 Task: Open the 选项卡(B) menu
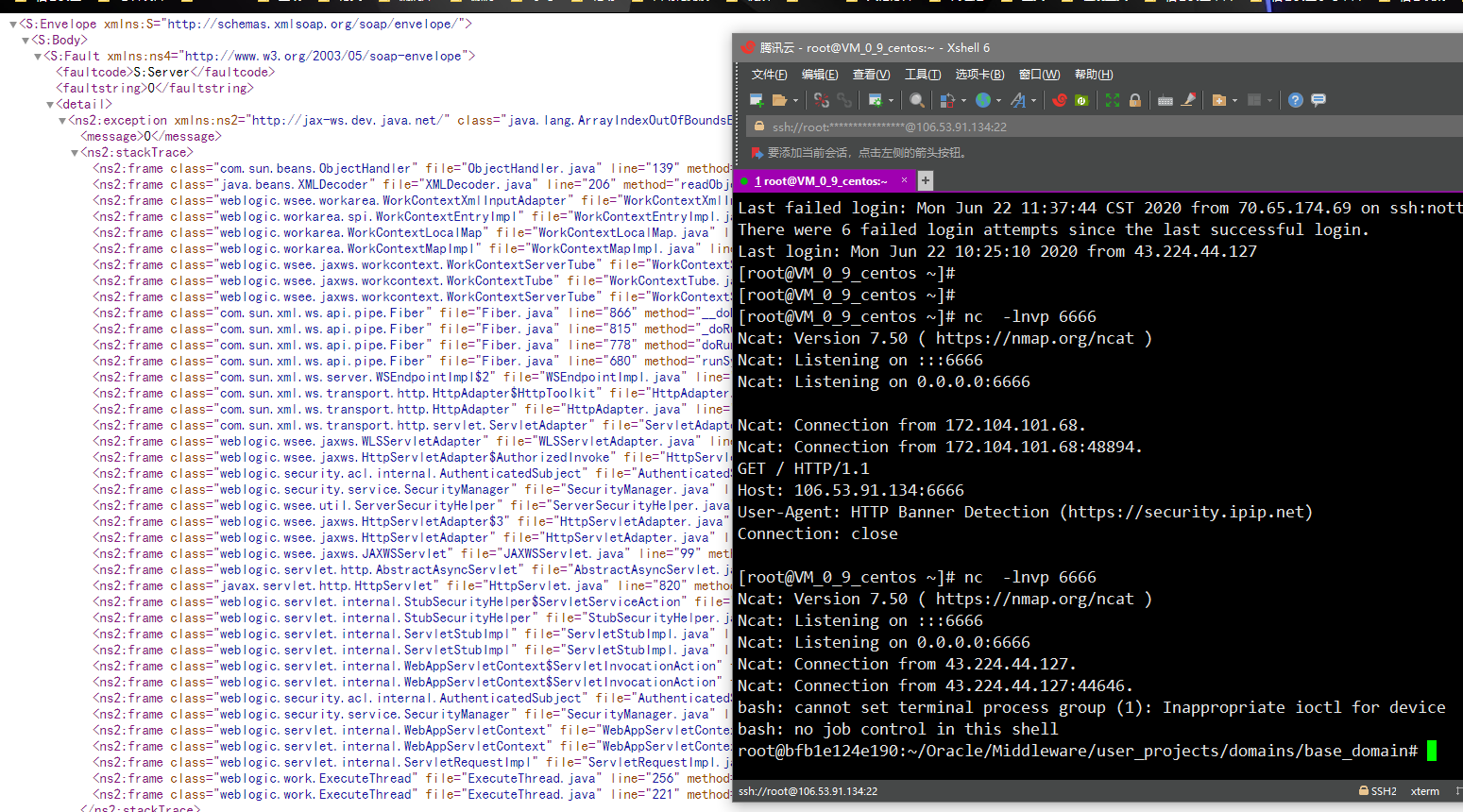pos(979,75)
